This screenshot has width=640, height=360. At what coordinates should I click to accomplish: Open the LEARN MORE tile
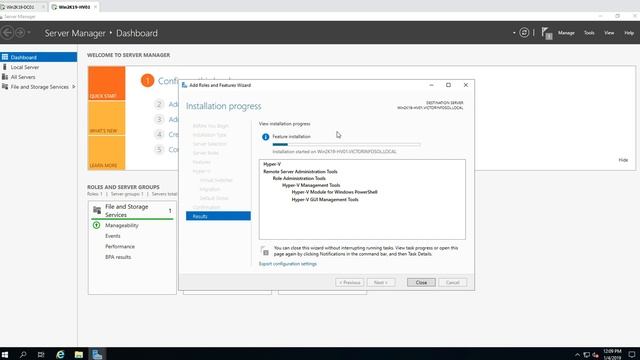pyautogui.click(x=107, y=153)
